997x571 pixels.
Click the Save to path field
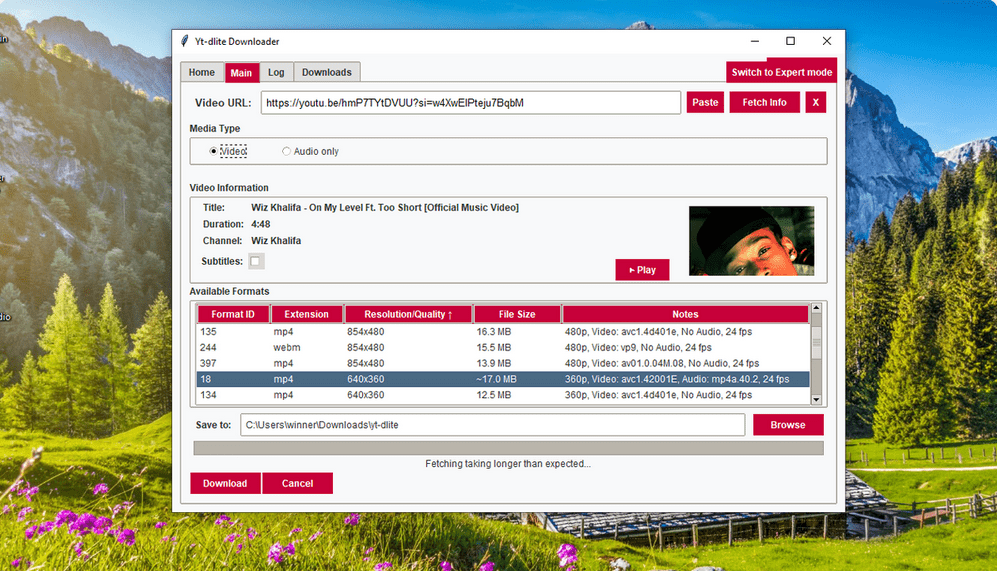[x=492, y=425]
